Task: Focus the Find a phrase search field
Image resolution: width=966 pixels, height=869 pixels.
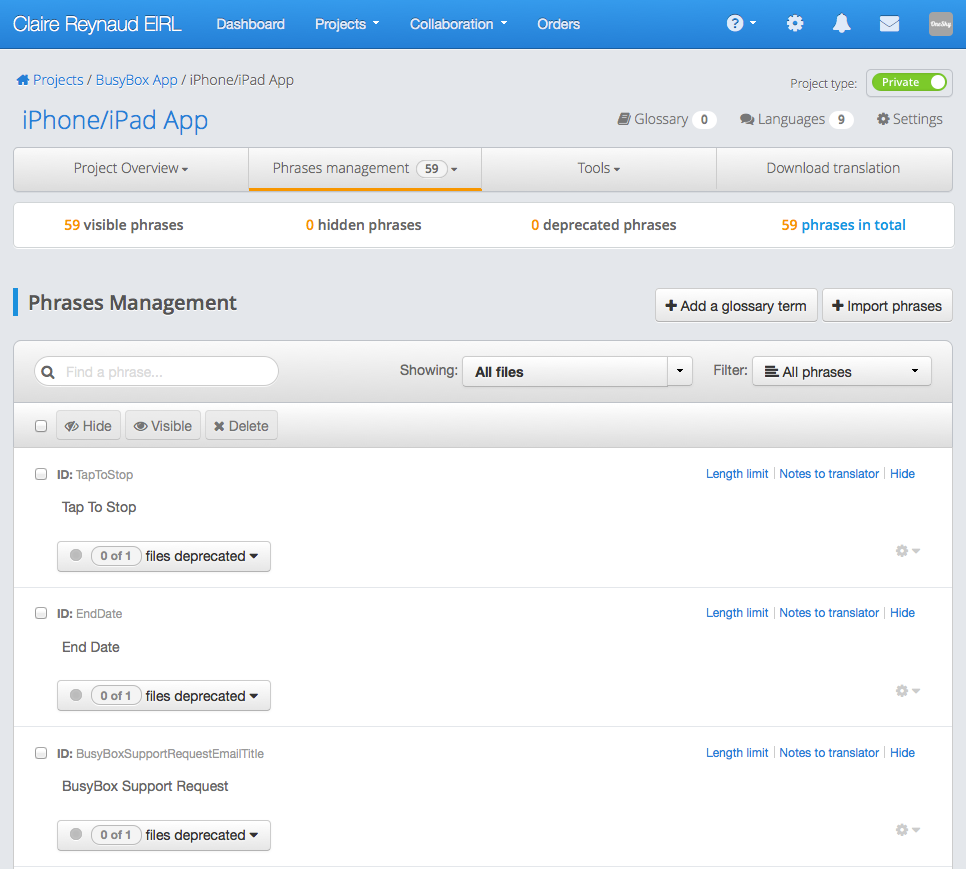Action: (156, 371)
